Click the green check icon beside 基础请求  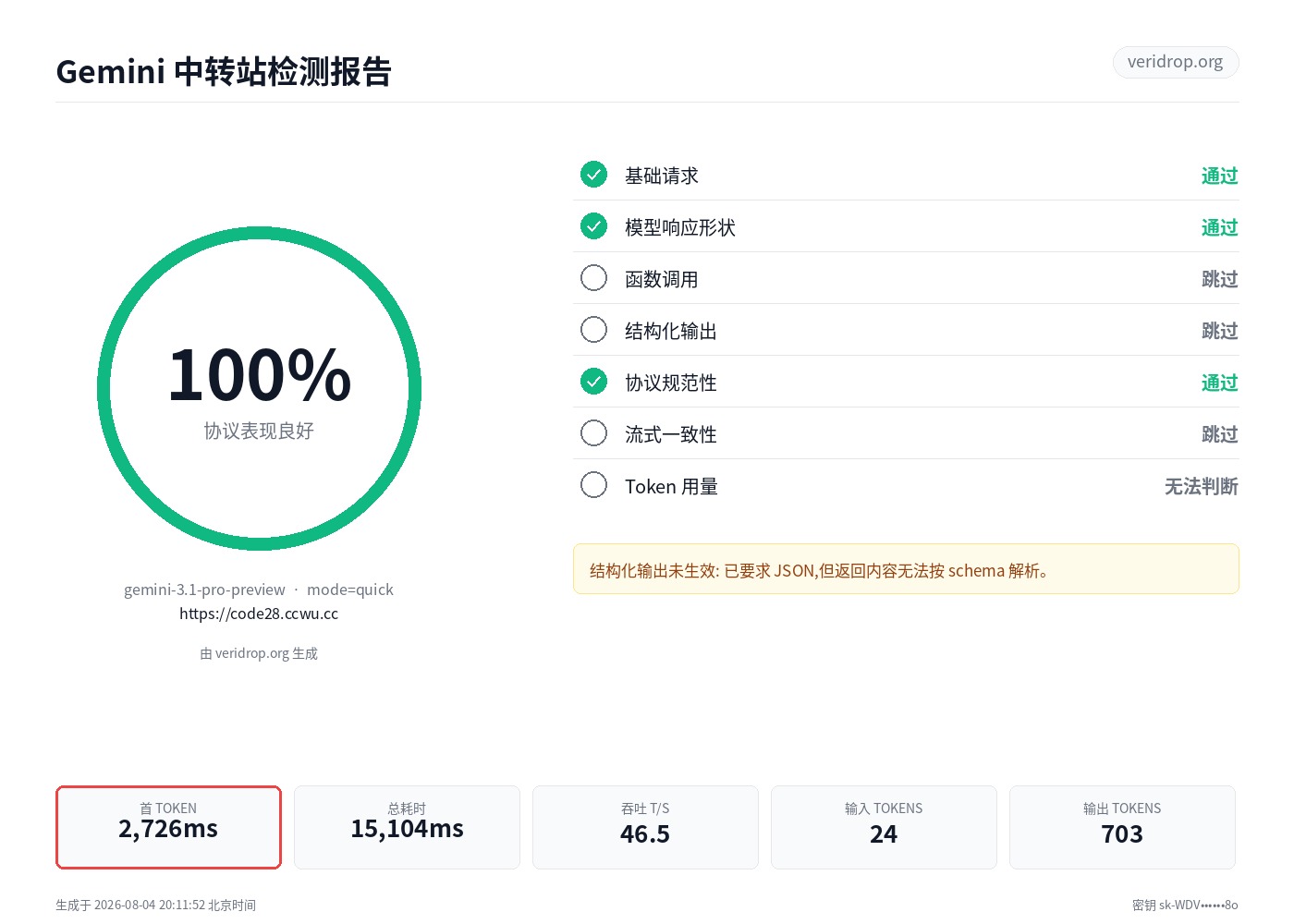[593, 175]
